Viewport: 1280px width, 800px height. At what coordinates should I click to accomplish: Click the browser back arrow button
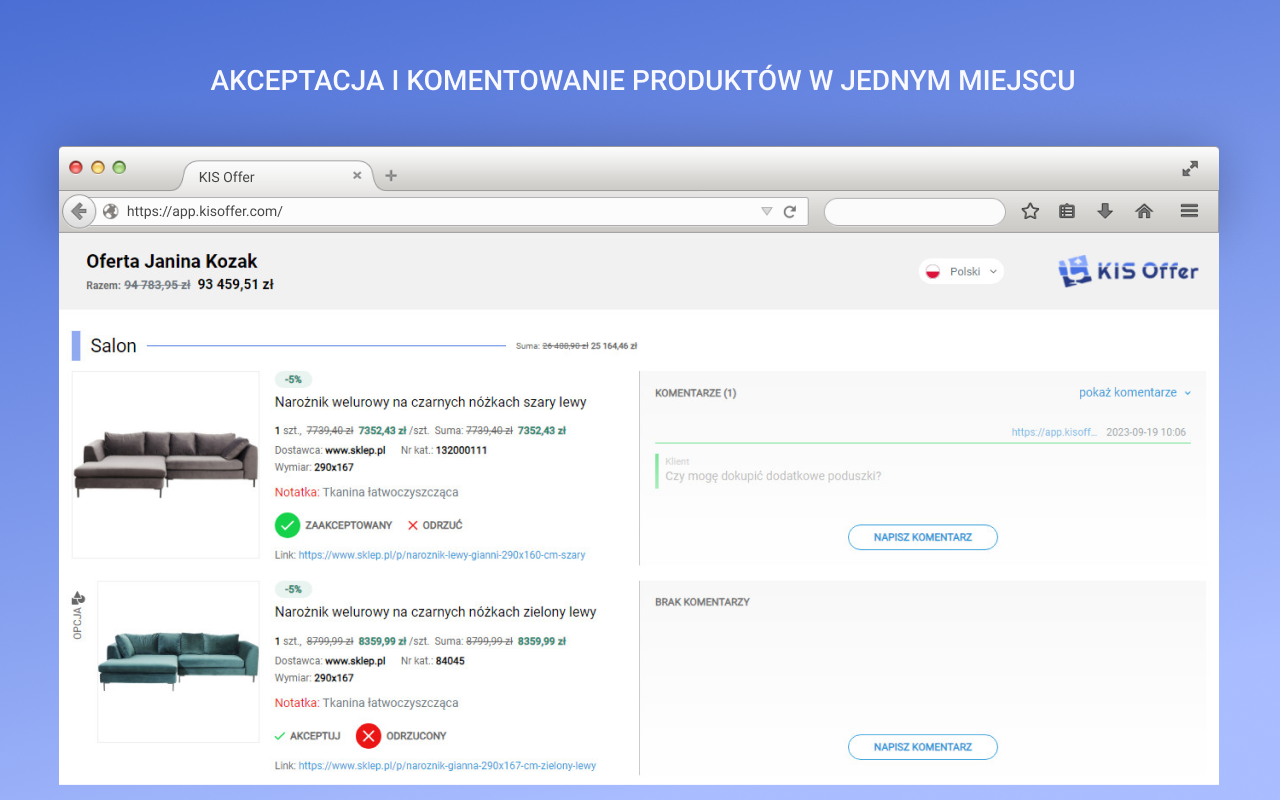pyautogui.click(x=78, y=211)
